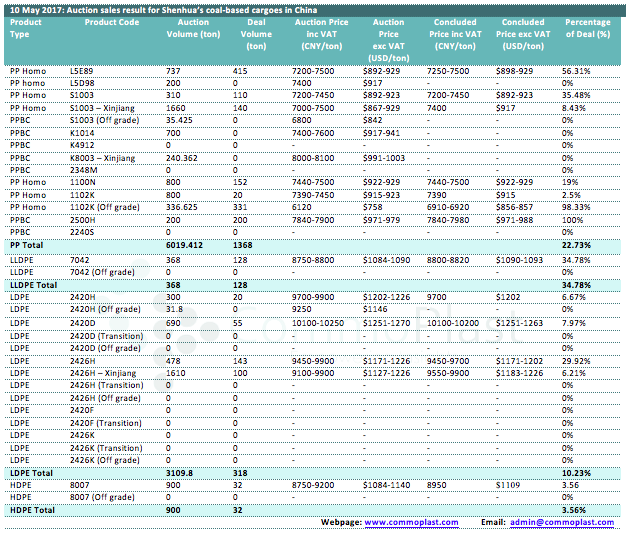Click the 98.33% percentage of deal cell
Viewport: 627px width, 536px height.
click(576, 207)
